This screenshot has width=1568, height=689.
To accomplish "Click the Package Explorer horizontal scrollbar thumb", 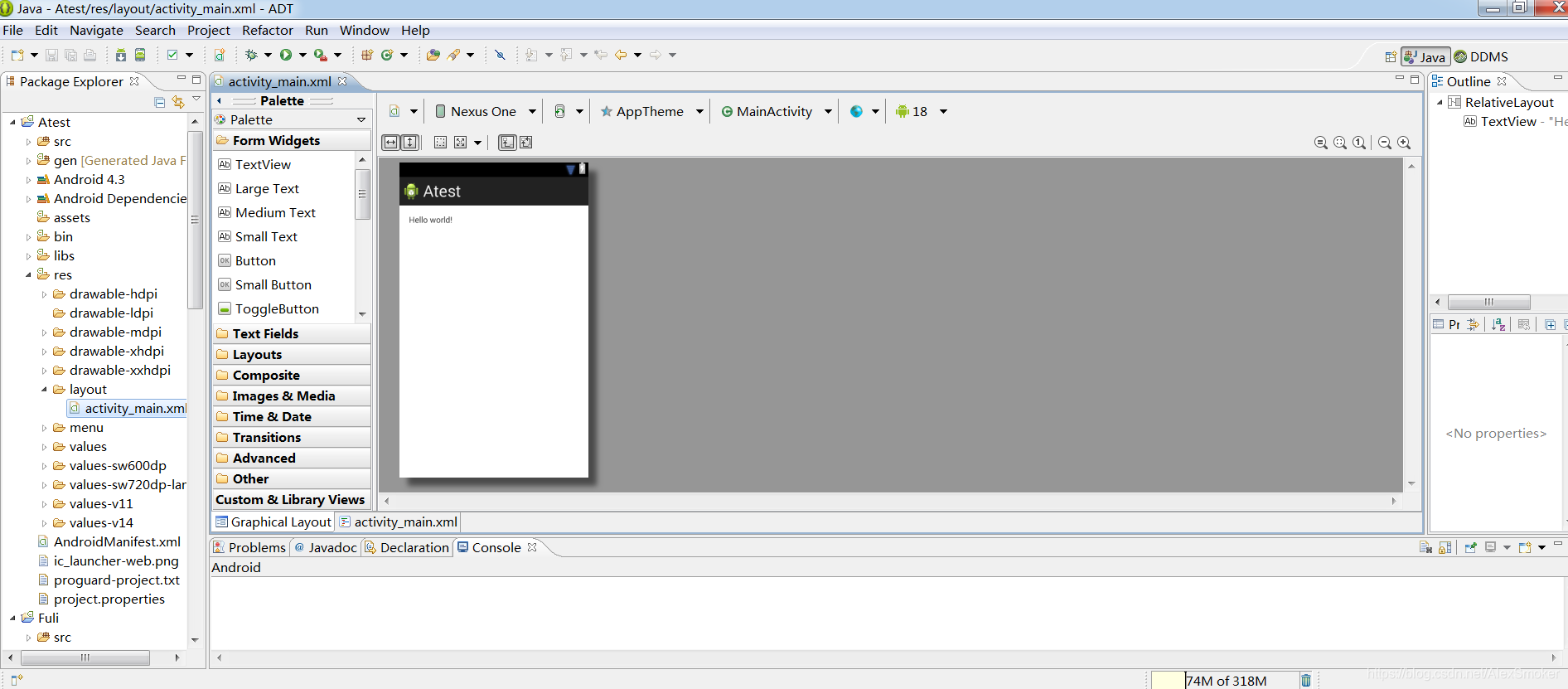I will pos(85,657).
